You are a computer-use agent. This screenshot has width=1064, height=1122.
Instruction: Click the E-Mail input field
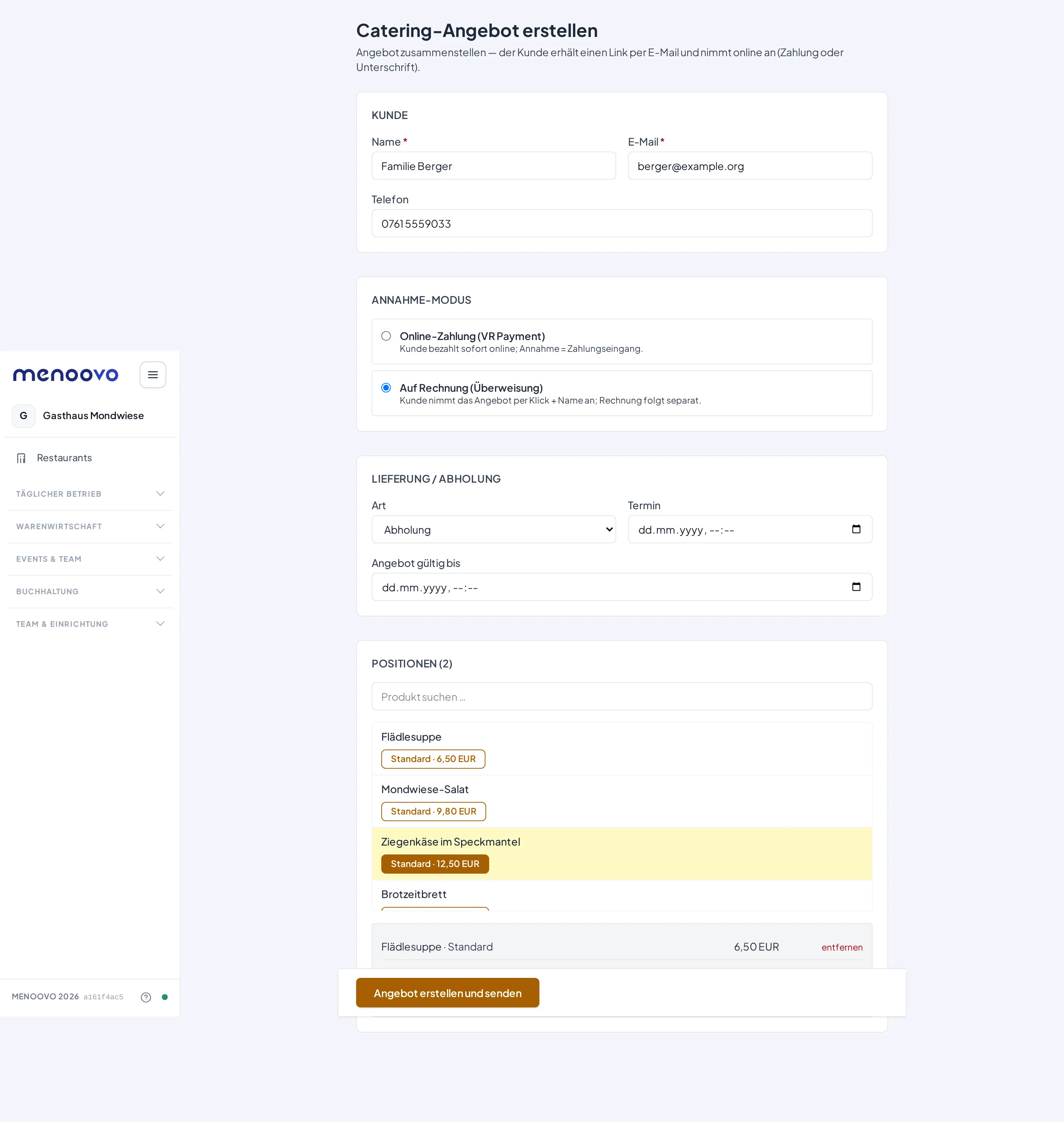point(750,166)
